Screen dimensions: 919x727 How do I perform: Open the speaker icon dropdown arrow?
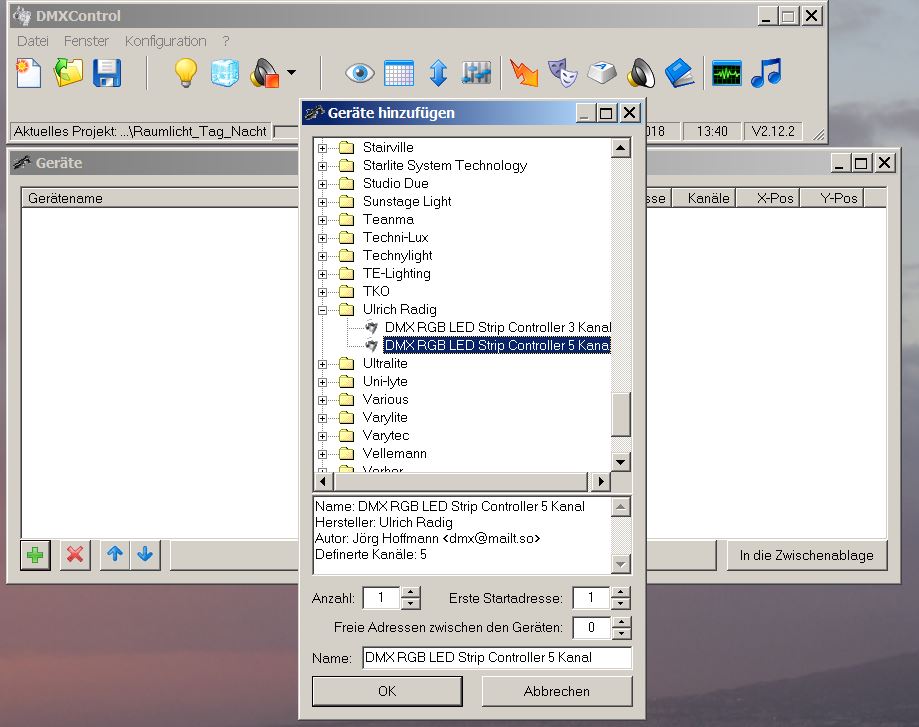coord(291,73)
